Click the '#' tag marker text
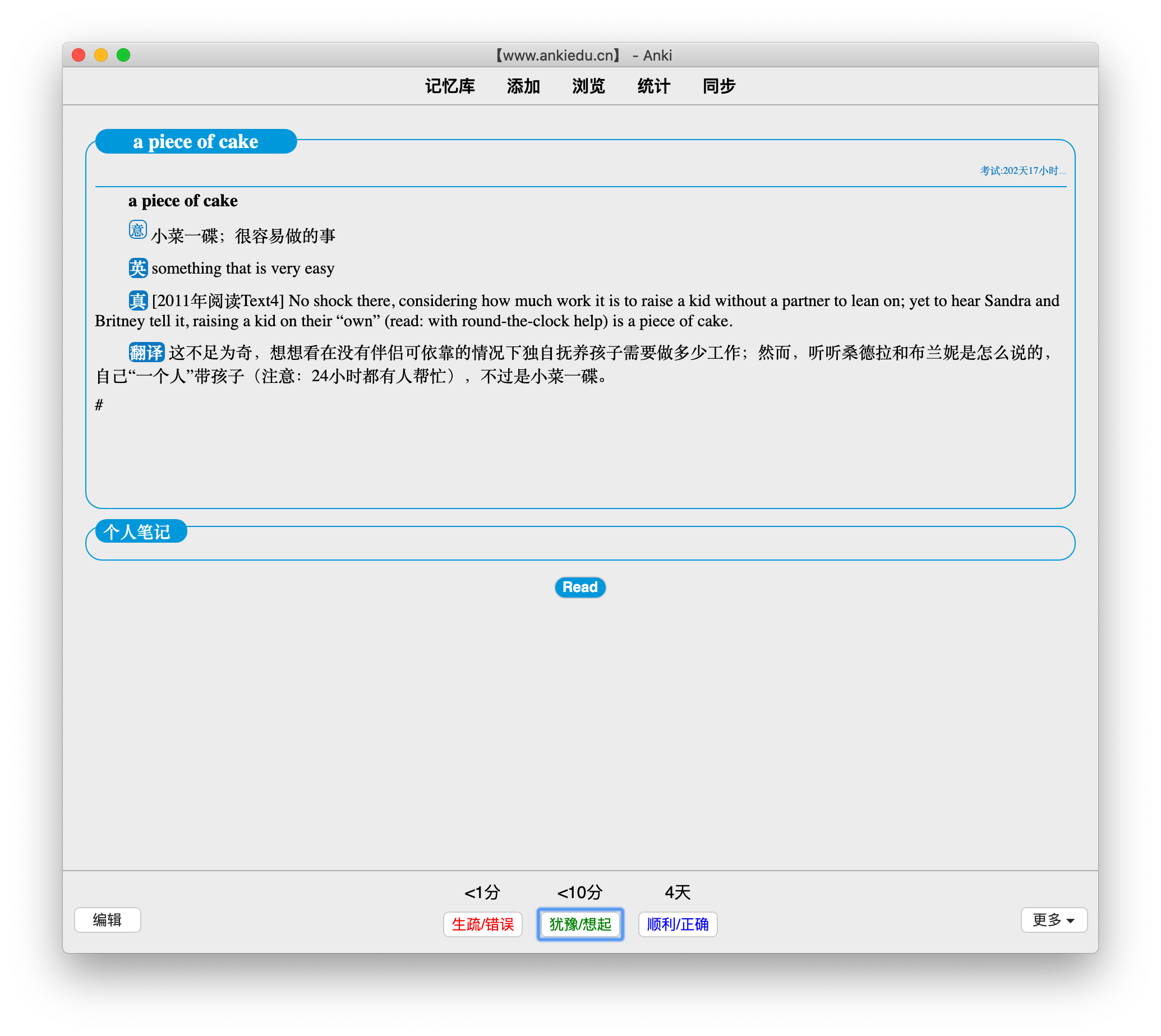Screen dimensions: 1161x1036 (x=99, y=405)
